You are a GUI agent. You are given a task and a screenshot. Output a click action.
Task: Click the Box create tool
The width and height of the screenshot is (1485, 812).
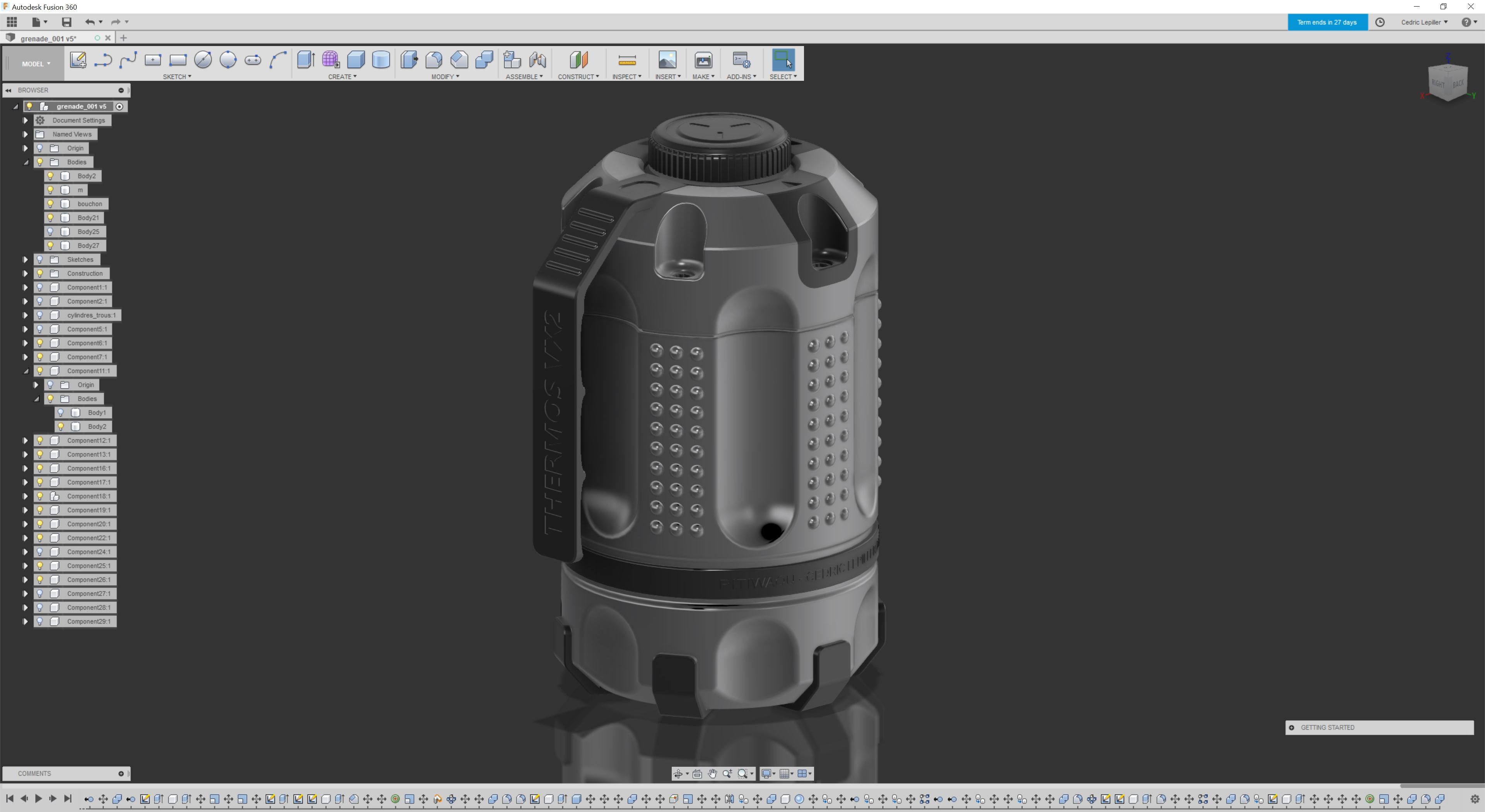click(356, 60)
